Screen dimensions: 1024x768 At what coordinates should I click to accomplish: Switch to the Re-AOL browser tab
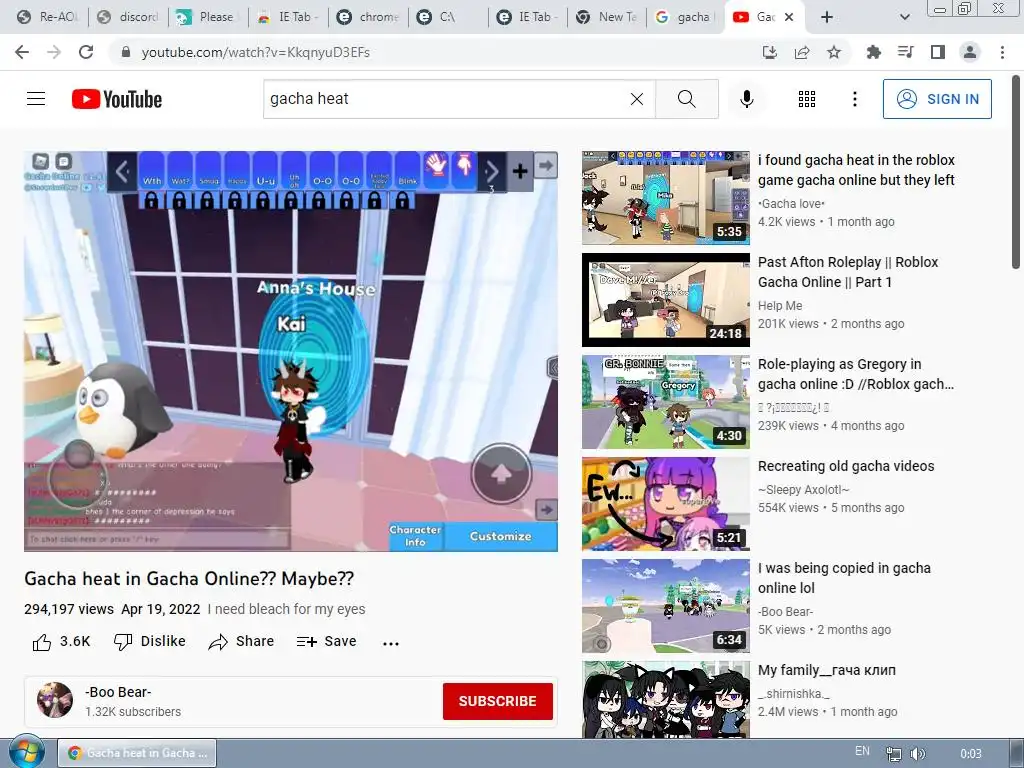tap(47, 17)
